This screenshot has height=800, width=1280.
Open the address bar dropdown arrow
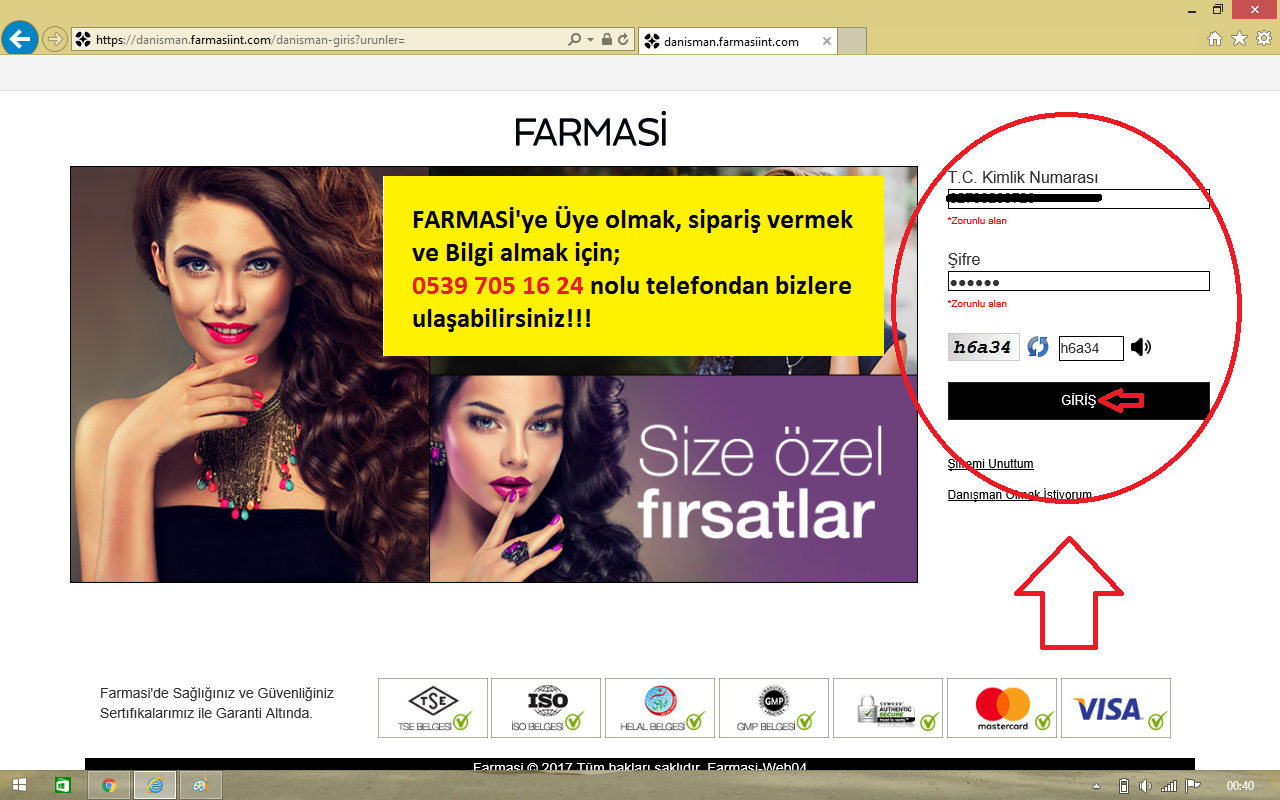tap(590, 40)
